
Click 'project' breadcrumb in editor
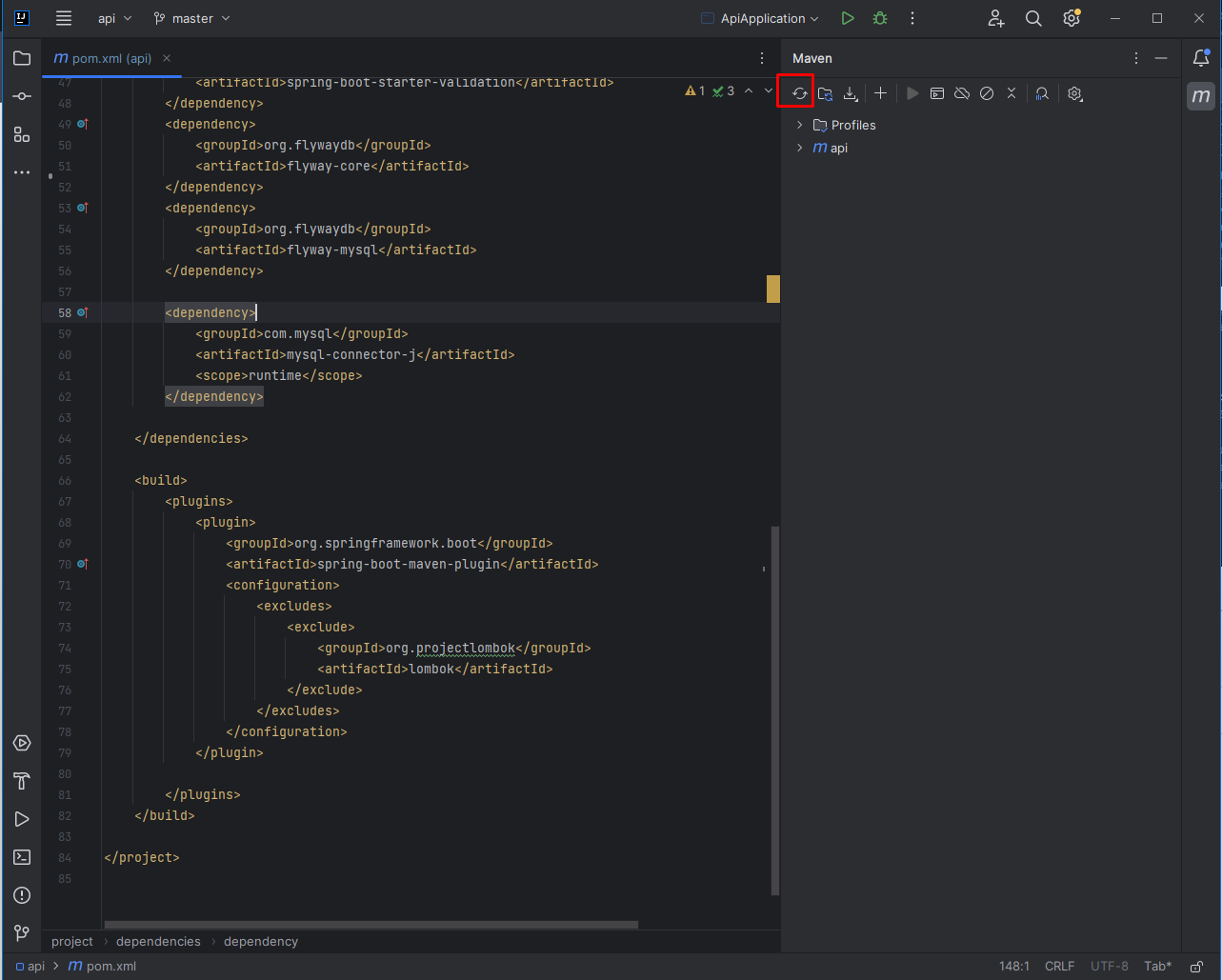(x=72, y=941)
